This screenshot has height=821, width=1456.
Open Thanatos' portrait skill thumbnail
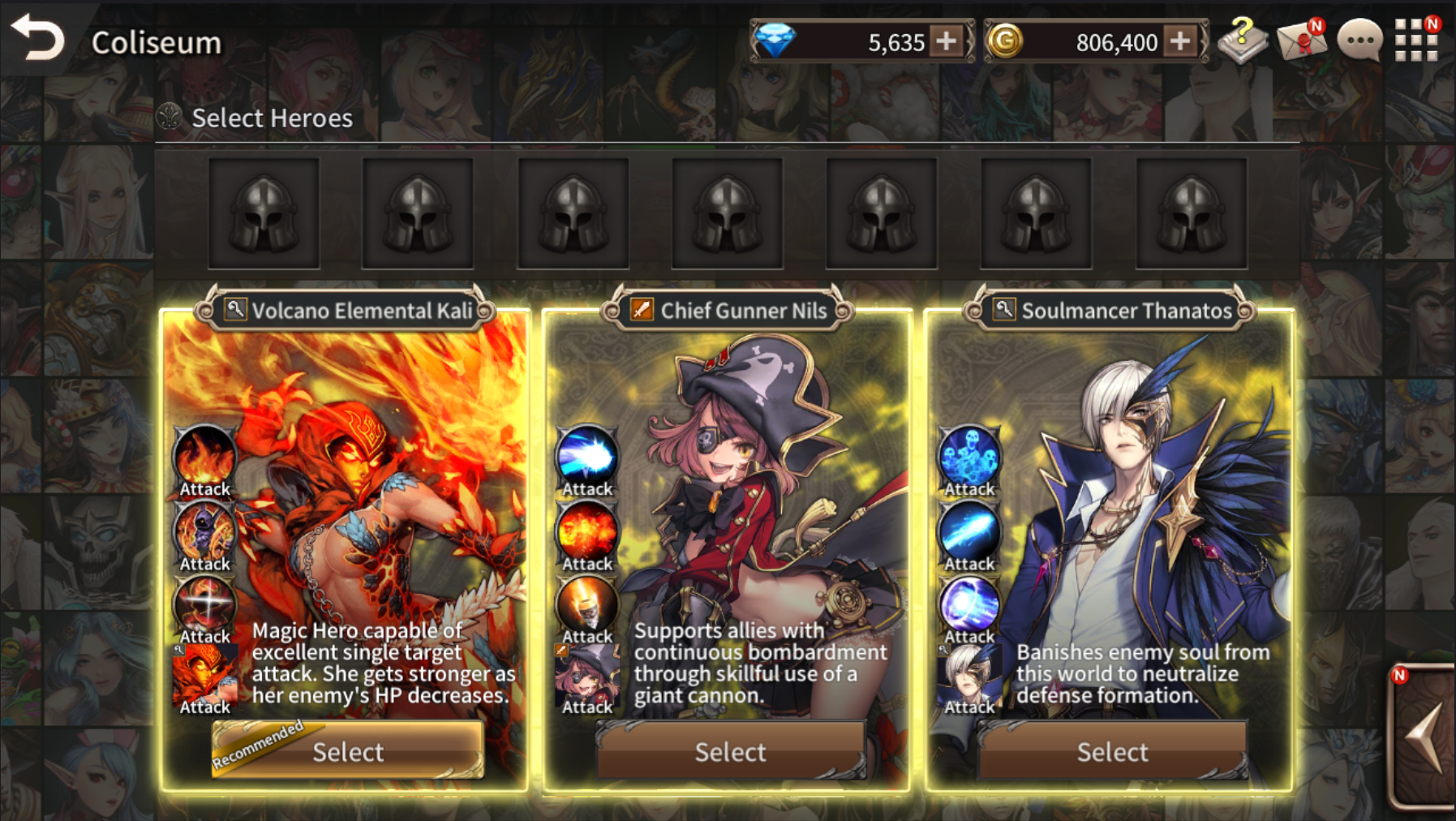[969, 676]
